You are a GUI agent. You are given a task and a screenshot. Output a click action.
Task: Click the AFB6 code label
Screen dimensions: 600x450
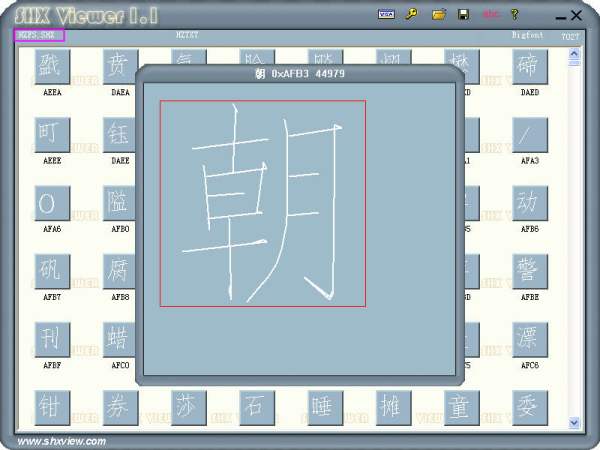click(x=530, y=229)
